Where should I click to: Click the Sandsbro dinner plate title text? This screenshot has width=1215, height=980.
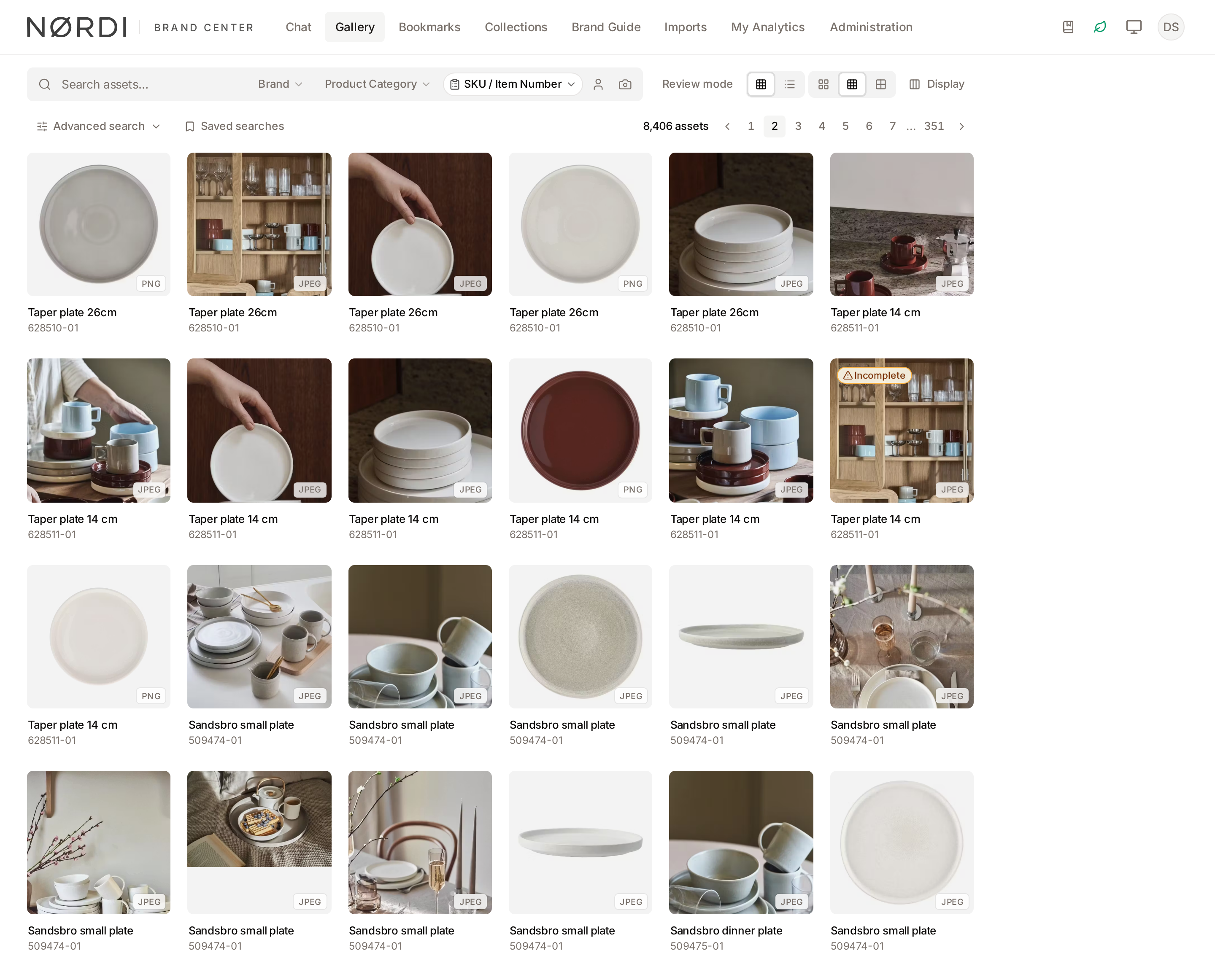click(x=726, y=930)
